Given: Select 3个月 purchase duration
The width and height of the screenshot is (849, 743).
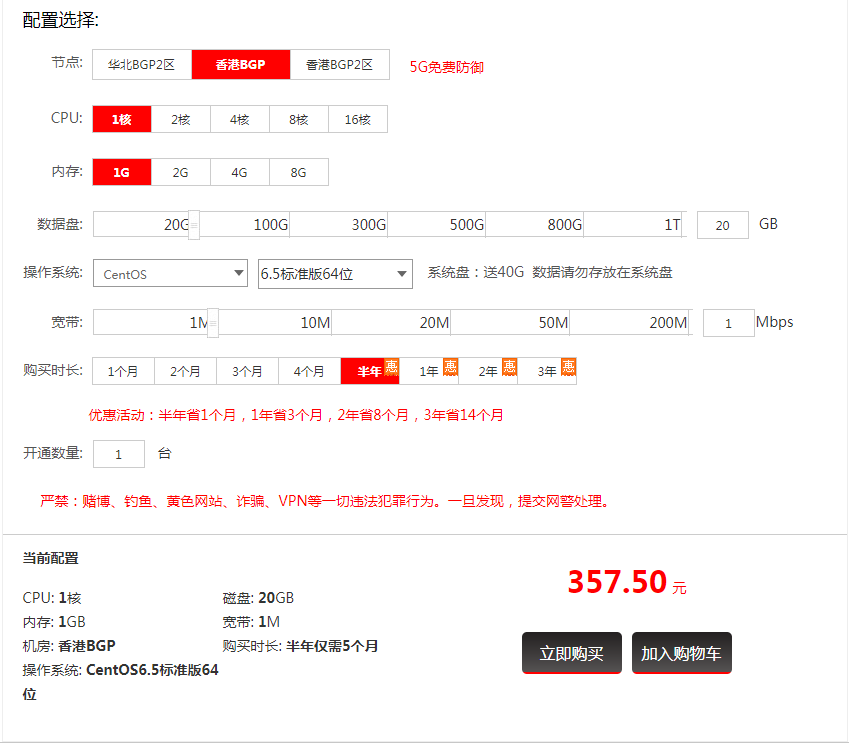Looking at the screenshot, I should (x=247, y=372).
